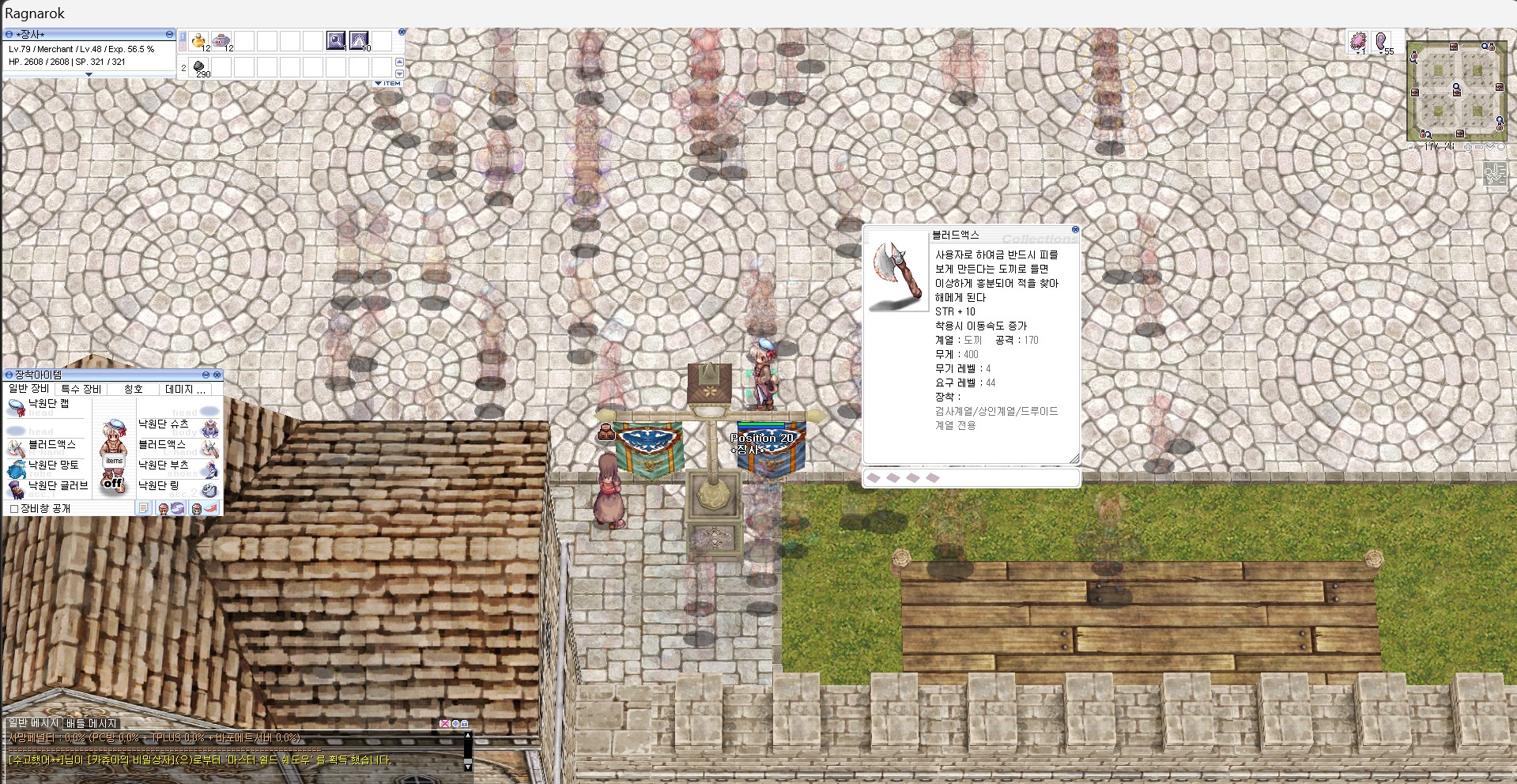Click the STR + 10 description line
The height and width of the screenshot is (784, 1517).
tap(955, 311)
